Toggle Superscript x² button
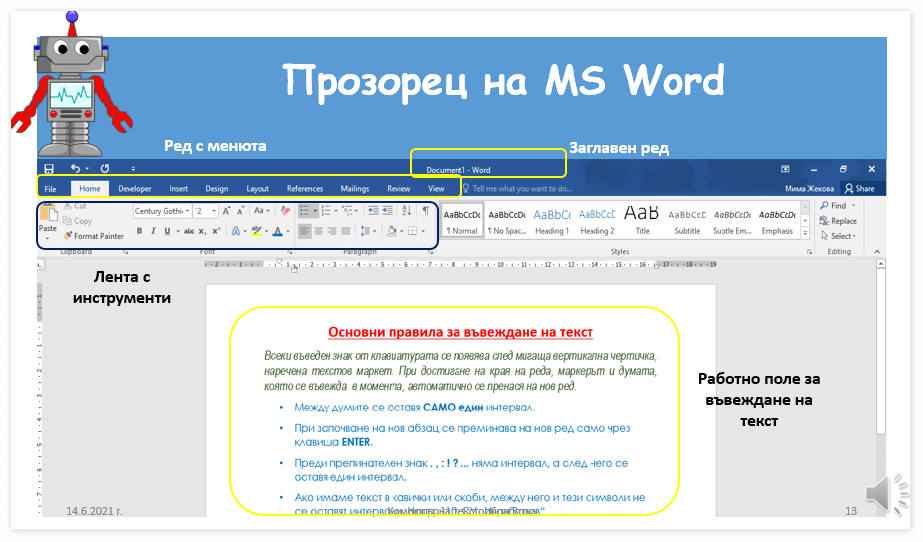Image resolution: width=923 pixels, height=542 pixels. [x=216, y=231]
